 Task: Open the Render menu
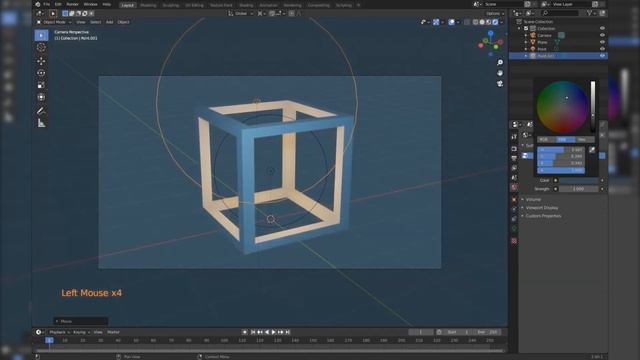tap(72, 4)
